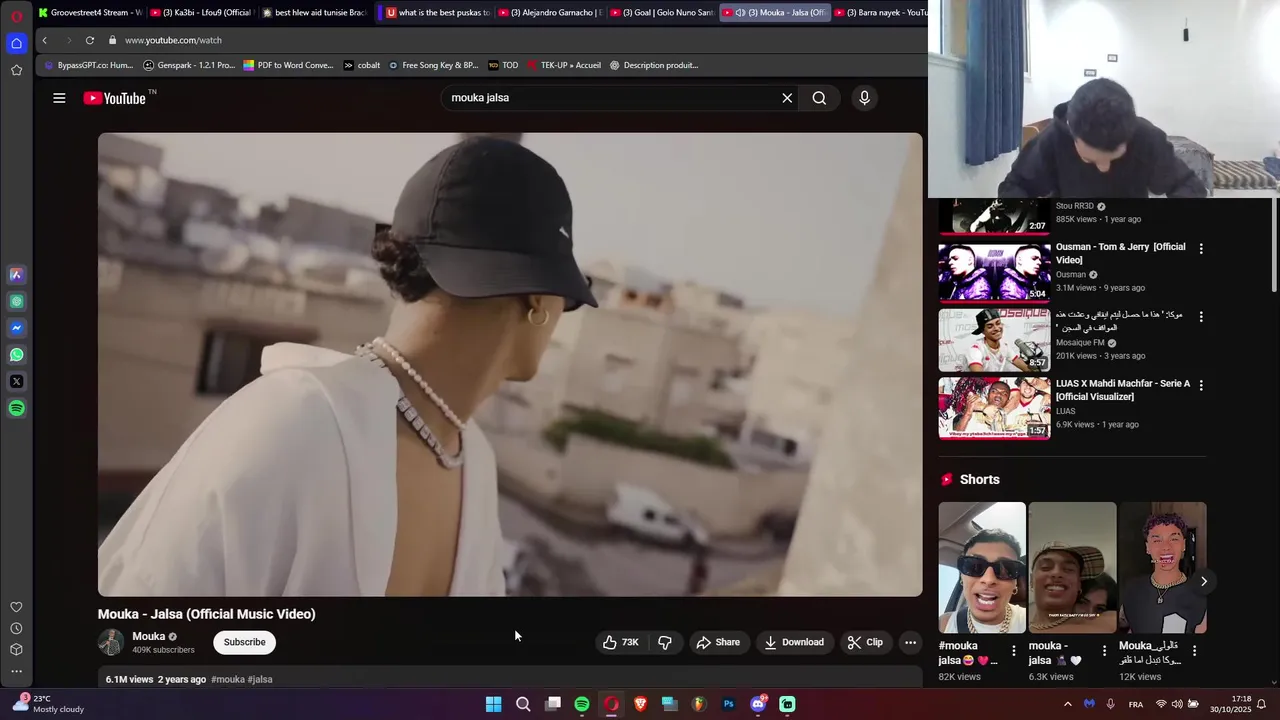Open History via the sidebar clock icon
Viewport: 1280px width, 720px height.
(x=16, y=629)
